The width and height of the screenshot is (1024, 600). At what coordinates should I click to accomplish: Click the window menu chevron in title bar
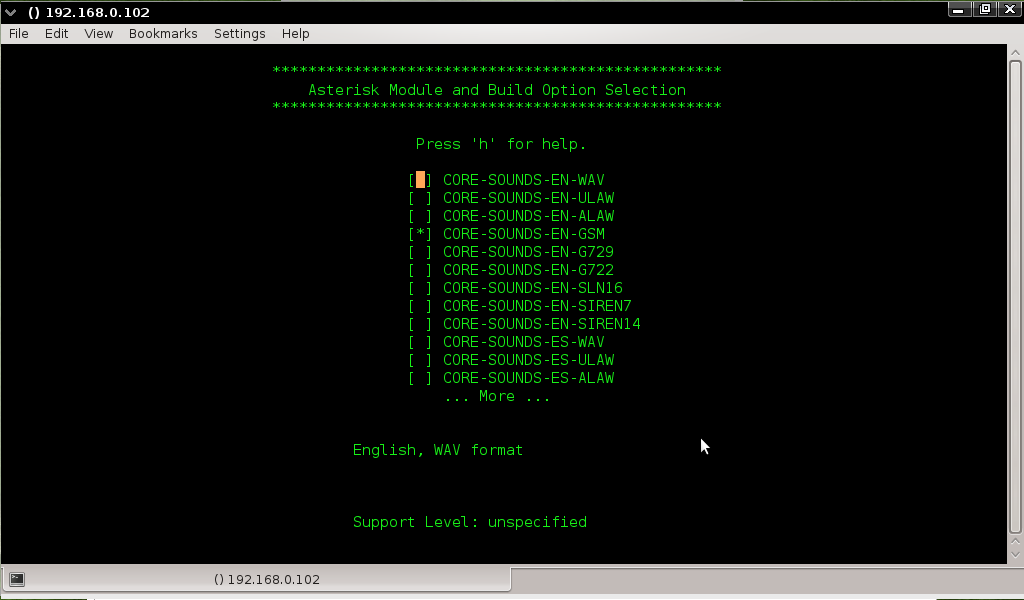[10, 12]
